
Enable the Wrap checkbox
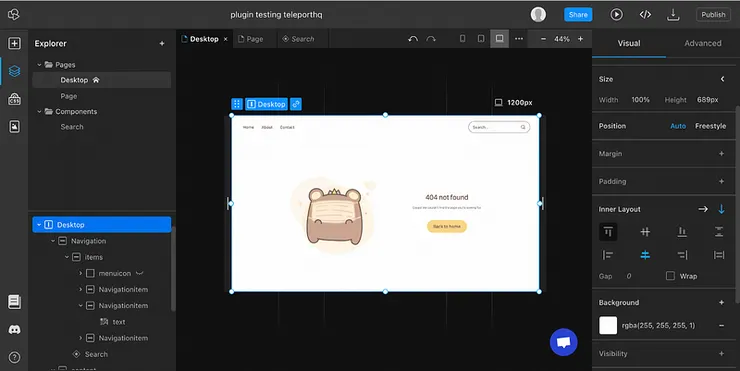click(670, 276)
